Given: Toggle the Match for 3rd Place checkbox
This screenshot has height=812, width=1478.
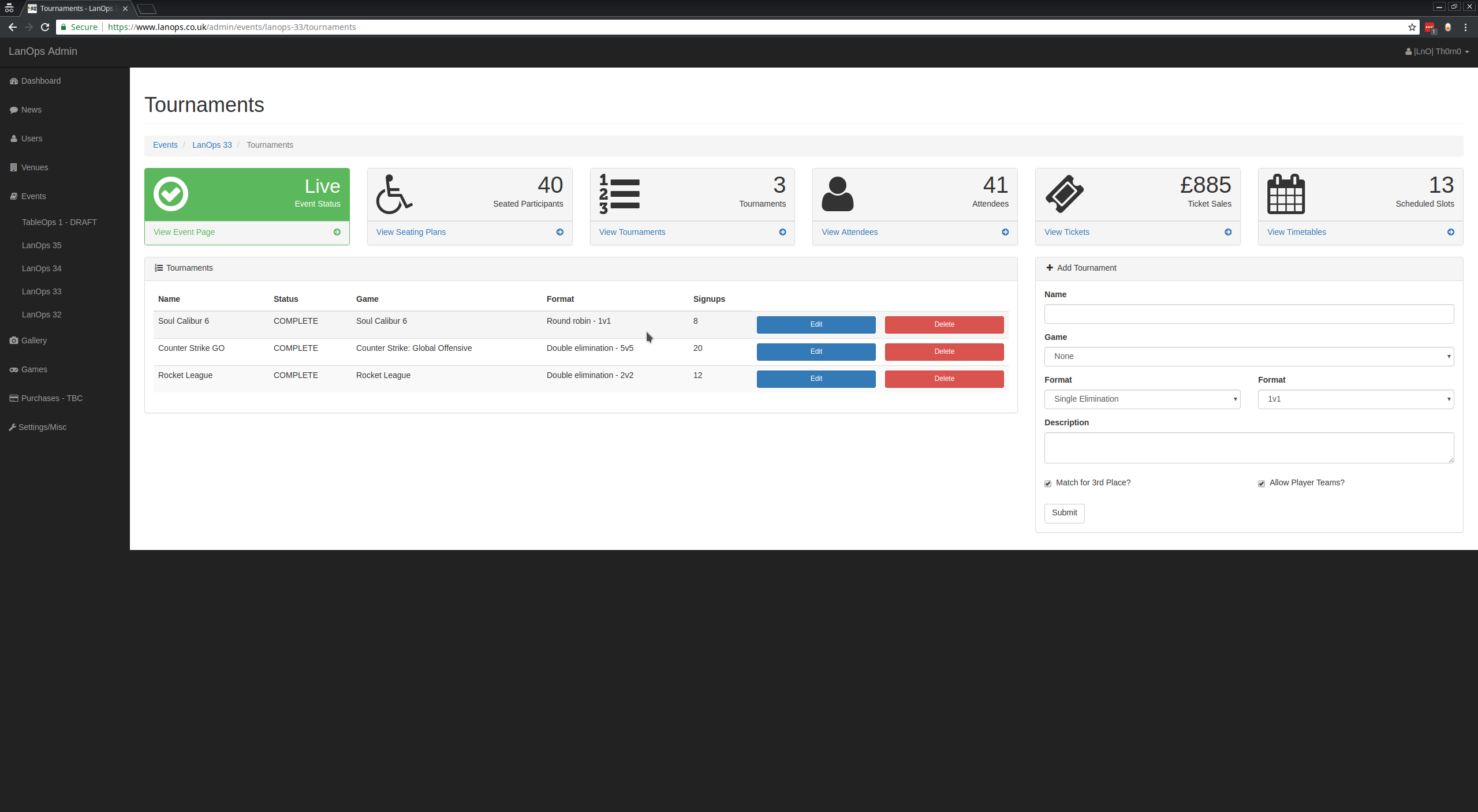Looking at the screenshot, I should [x=1048, y=483].
